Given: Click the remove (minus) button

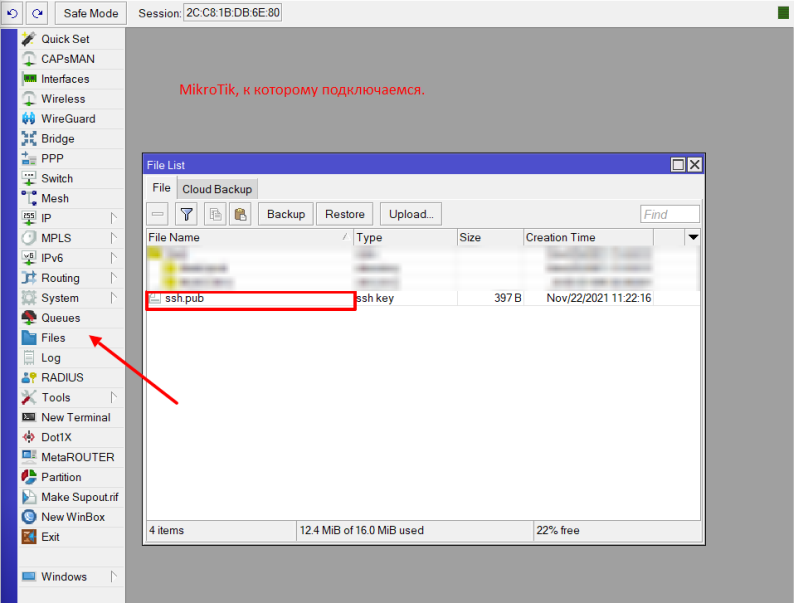Looking at the screenshot, I should pyautogui.click(x=157, y=214).
